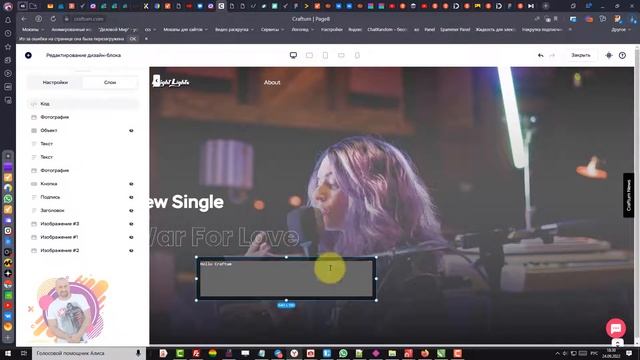Expand the Мокапы для сайтов bookmarks folder
Viewport: 640px width, 360px height.
pyautogui.click(x=186, y=30)
